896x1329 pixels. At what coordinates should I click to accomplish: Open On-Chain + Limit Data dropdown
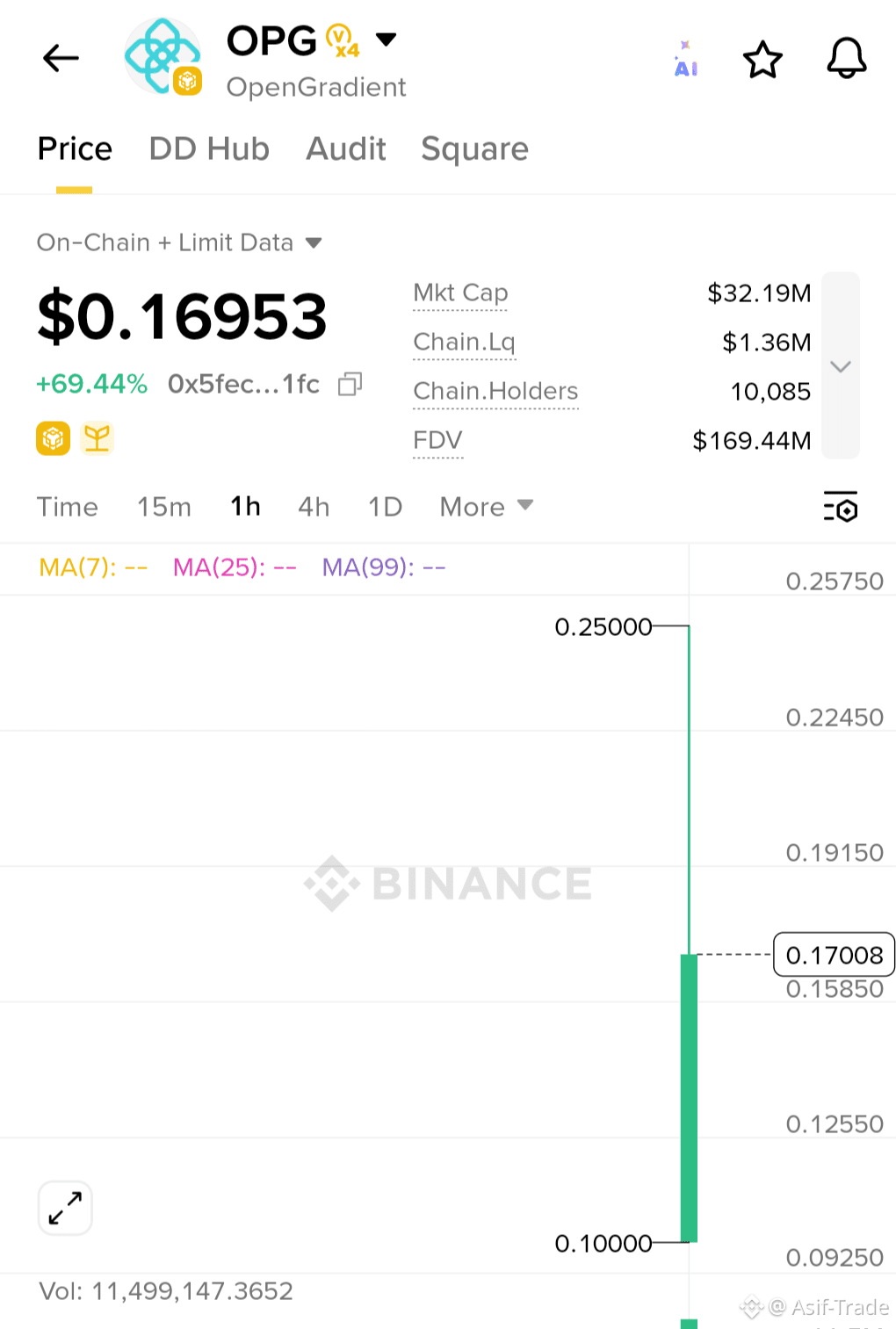[x=179, y=242]
